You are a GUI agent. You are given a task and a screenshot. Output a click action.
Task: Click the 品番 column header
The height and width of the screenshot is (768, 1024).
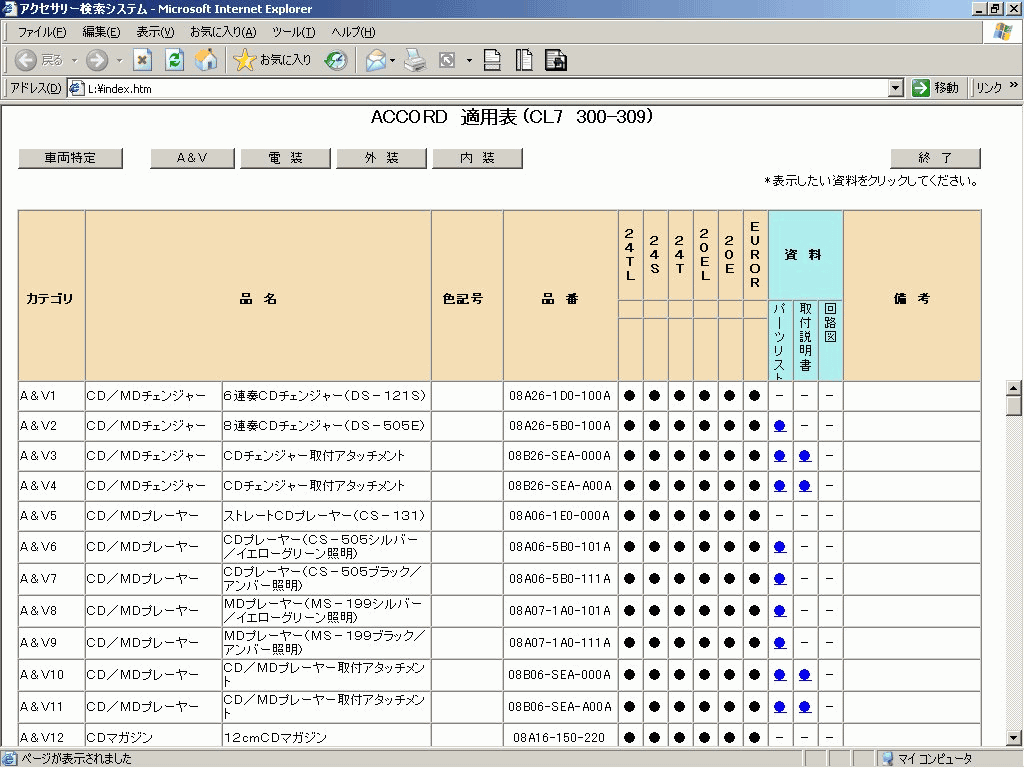coord(560,298)
